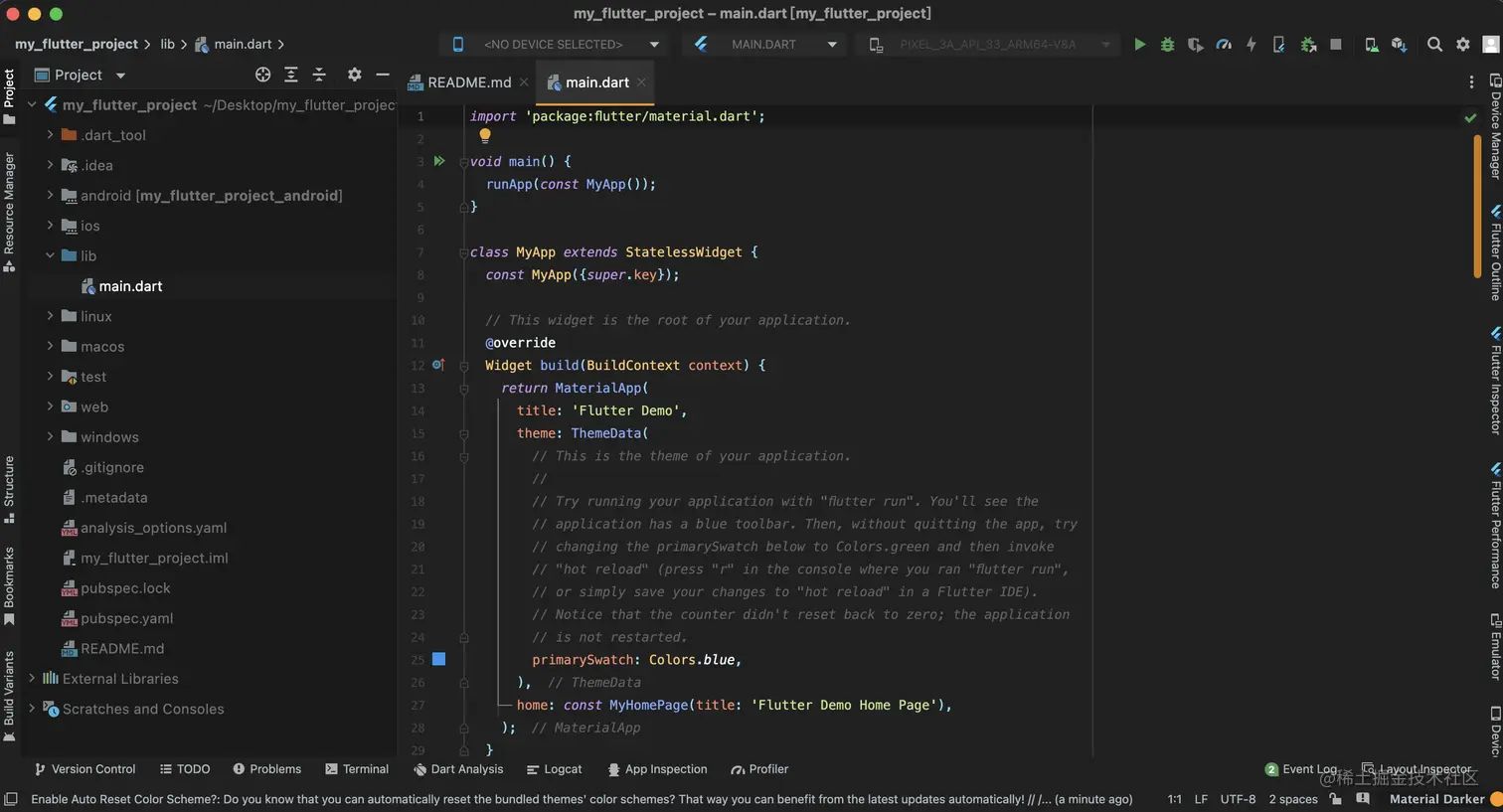Switch to the README.md editor tab

[x=468, y=82]
